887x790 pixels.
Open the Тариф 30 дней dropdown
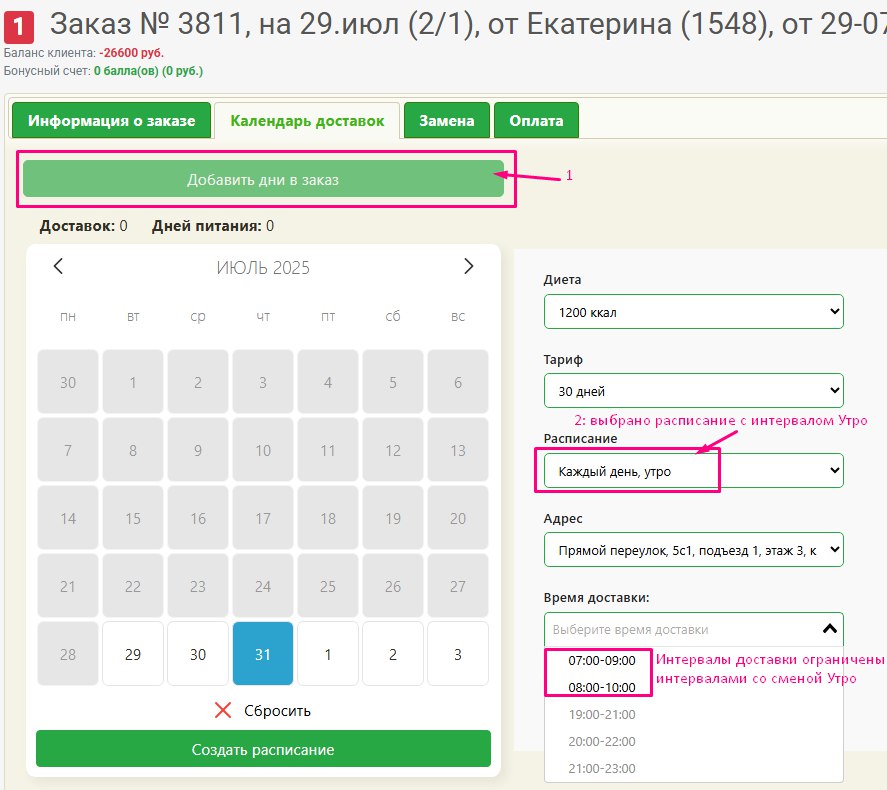pos(693,391)
